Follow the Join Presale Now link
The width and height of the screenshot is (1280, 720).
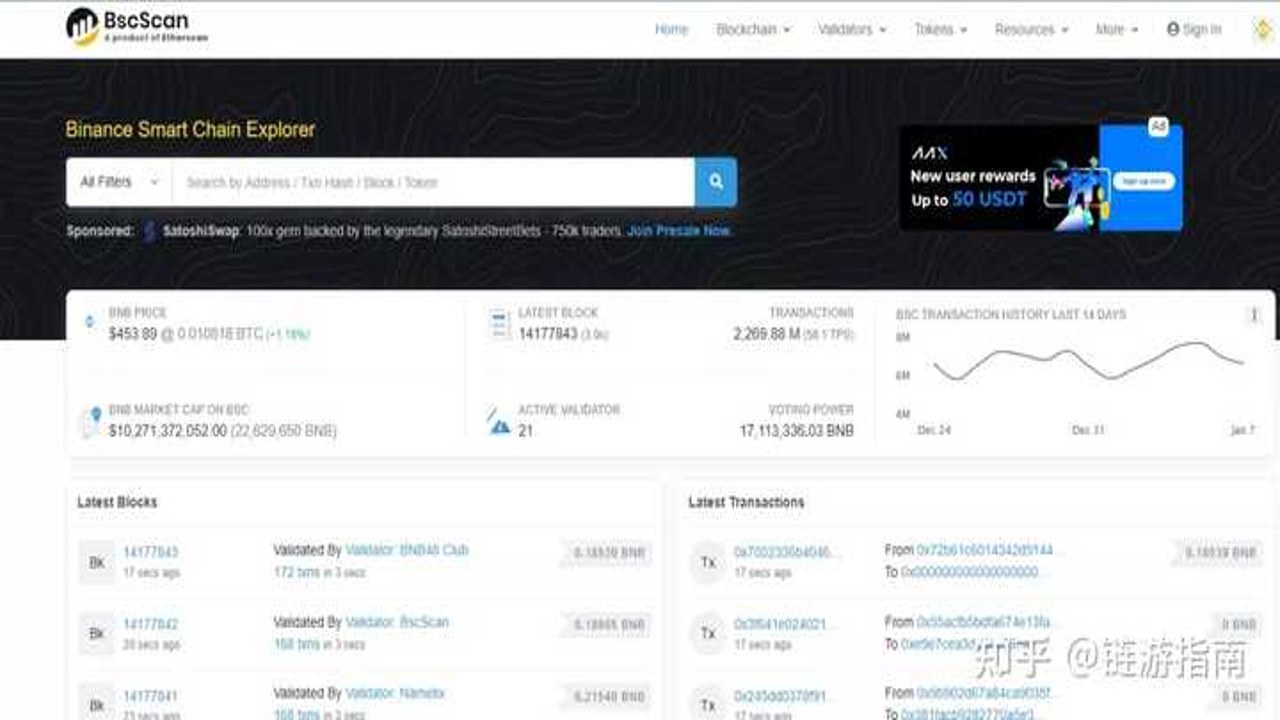pyautogui.click(x=679, y=231)
